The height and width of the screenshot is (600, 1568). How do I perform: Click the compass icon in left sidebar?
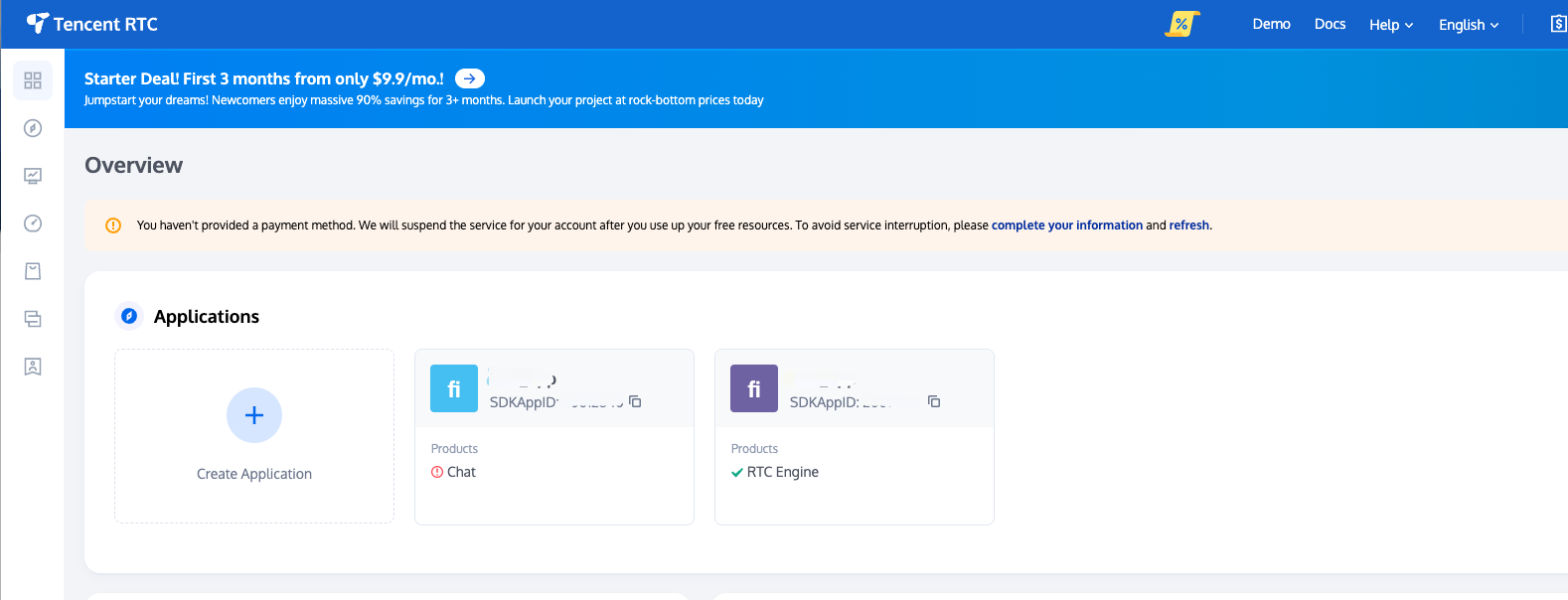(x=33, y=128)
